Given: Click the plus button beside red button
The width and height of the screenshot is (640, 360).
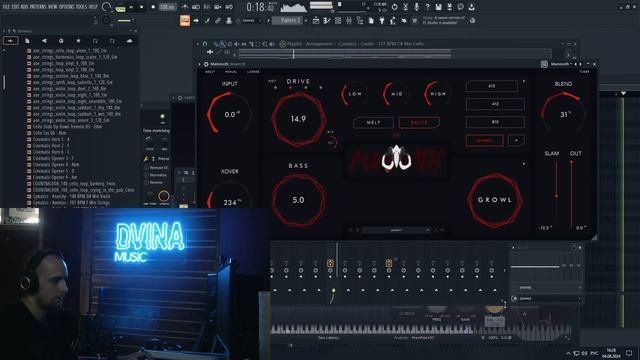Looking at the screenshot, I should [516, 140].
